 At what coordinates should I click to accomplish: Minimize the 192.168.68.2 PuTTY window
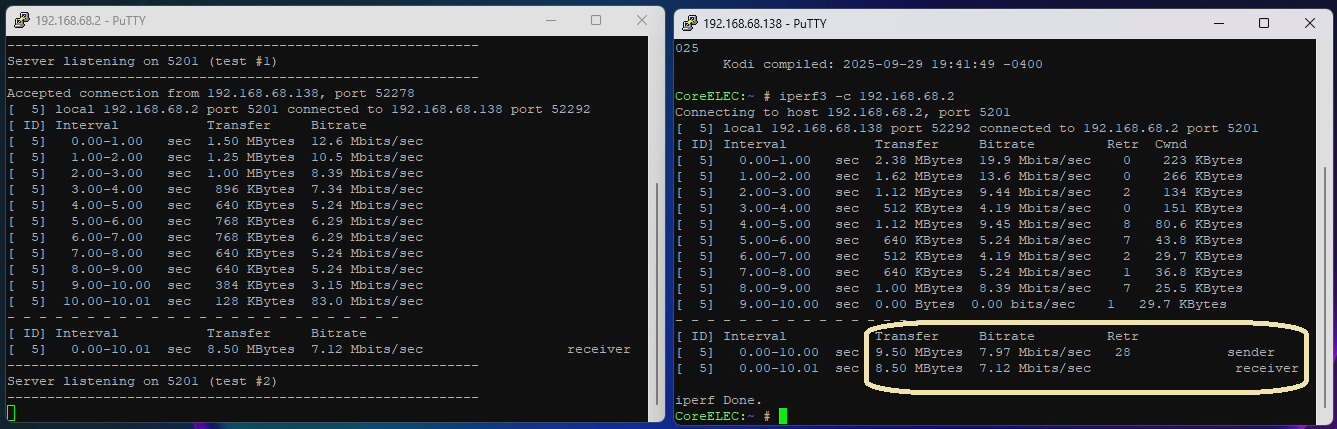click(549, 20)
